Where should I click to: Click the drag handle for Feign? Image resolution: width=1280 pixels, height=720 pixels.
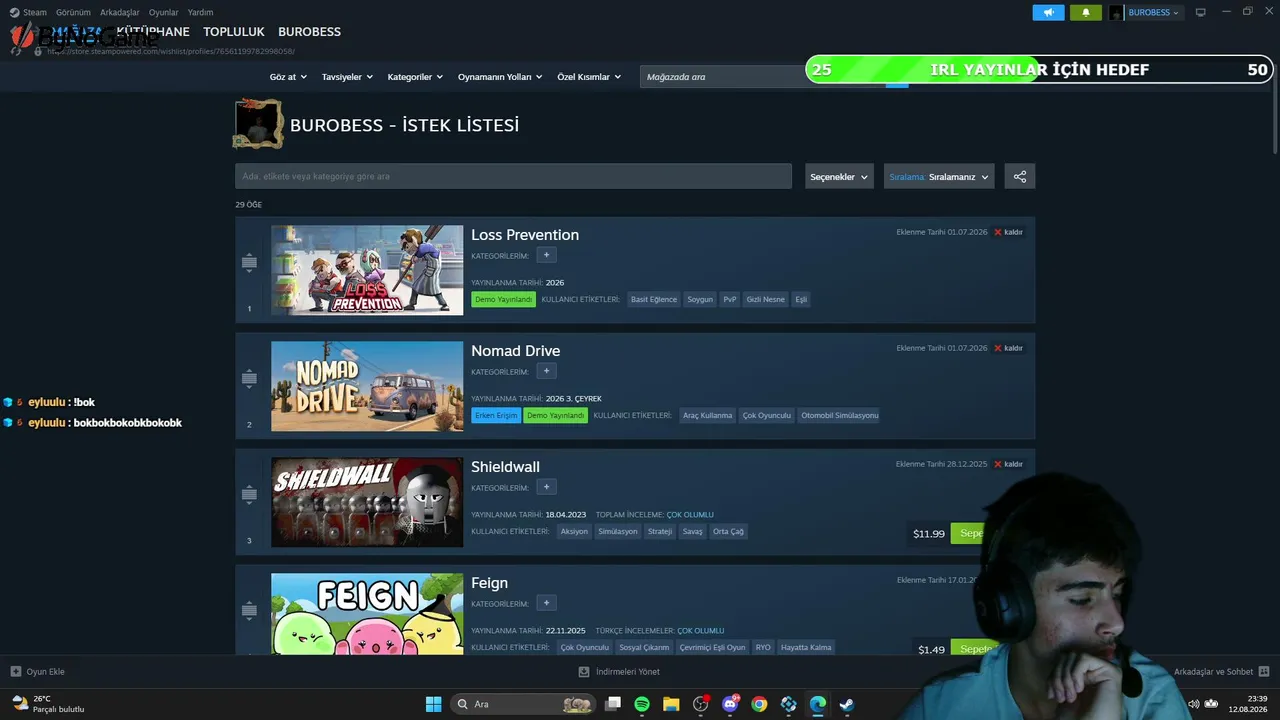(x=249, y=610)
